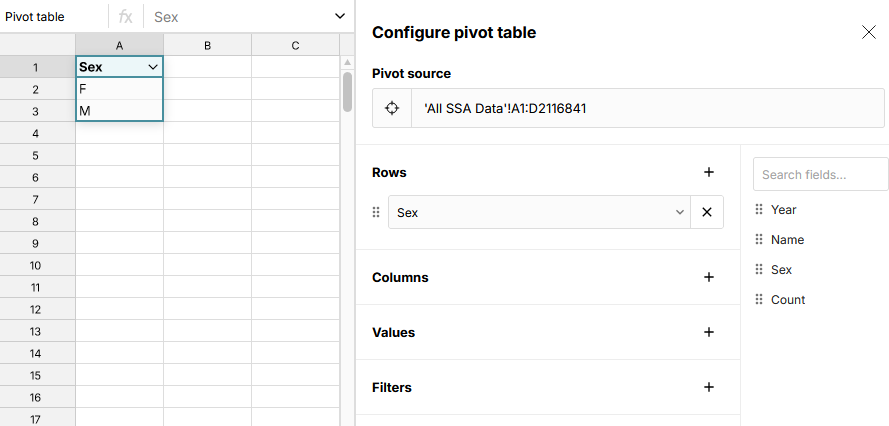Click the vertical scrollbar of the sheet
889x426 pixels.
point(347,92)
